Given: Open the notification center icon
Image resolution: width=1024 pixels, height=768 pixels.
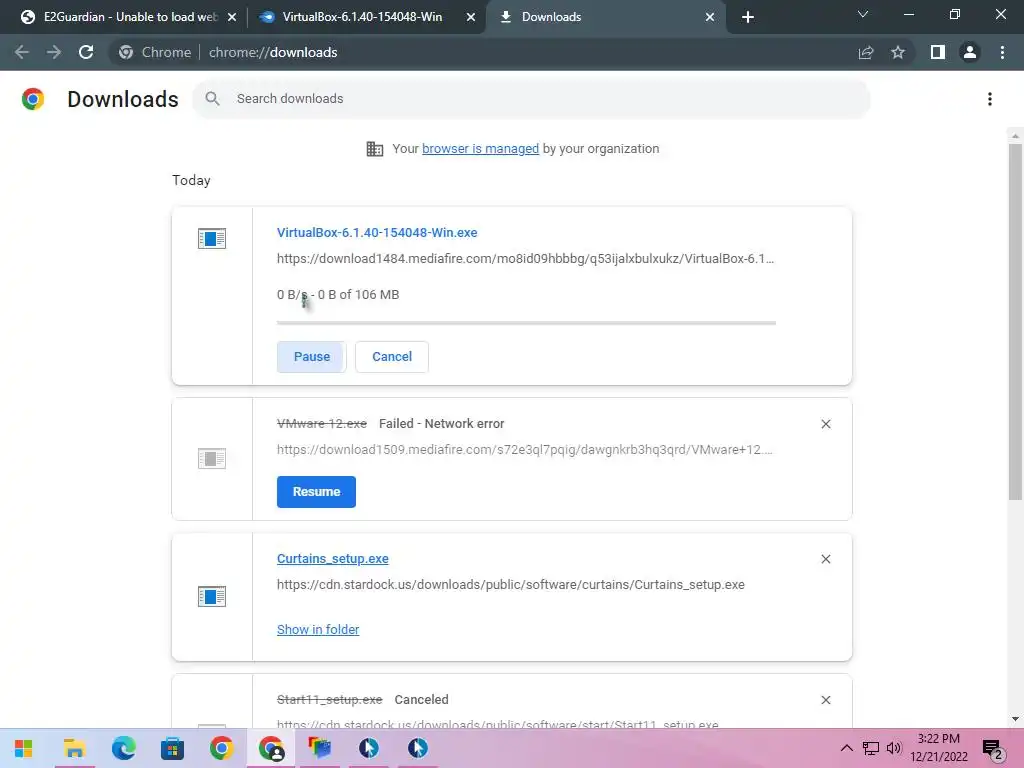Looking at the screenshot, I should (993, 750).
